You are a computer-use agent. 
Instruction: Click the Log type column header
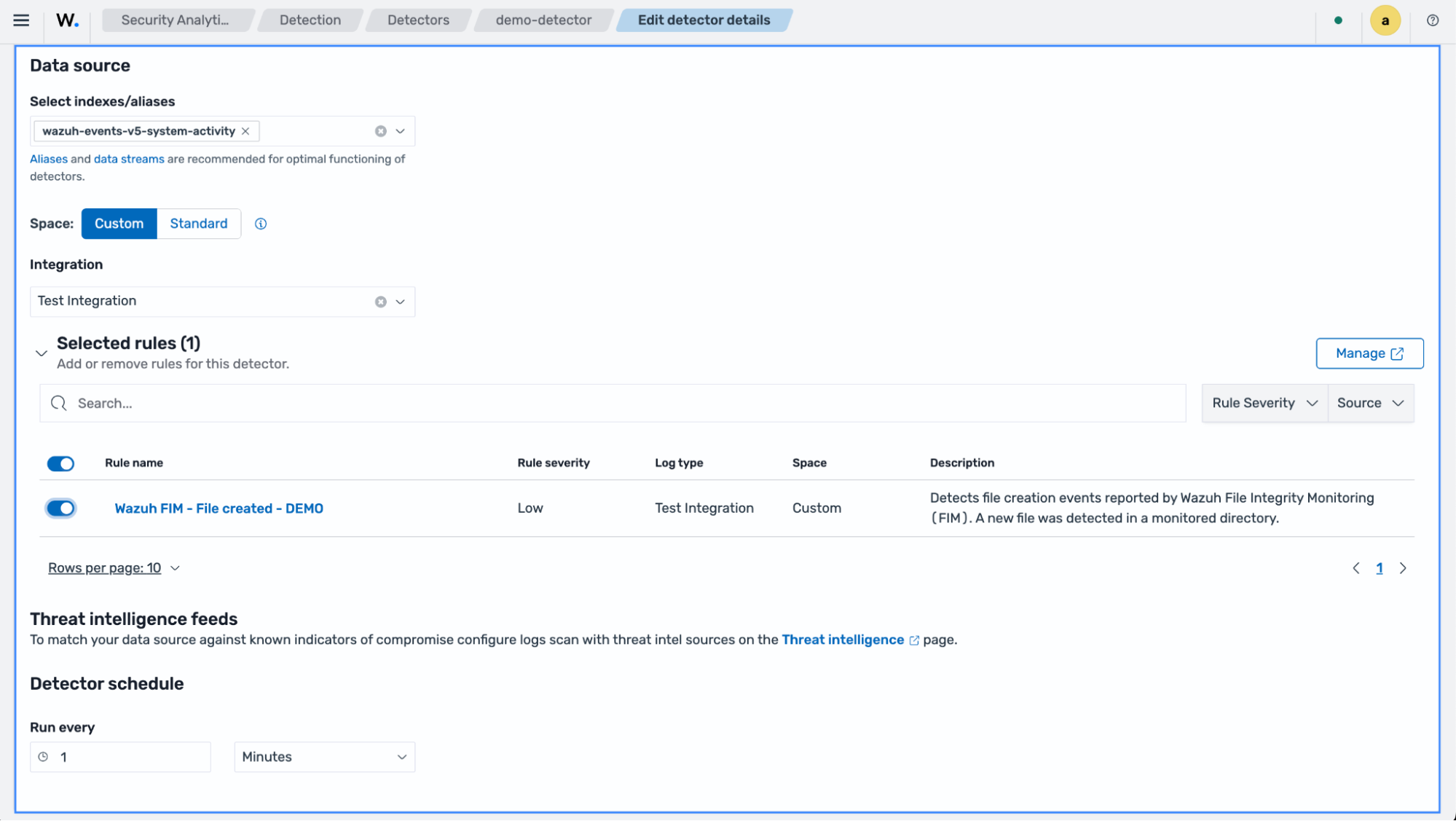point(679,463)
